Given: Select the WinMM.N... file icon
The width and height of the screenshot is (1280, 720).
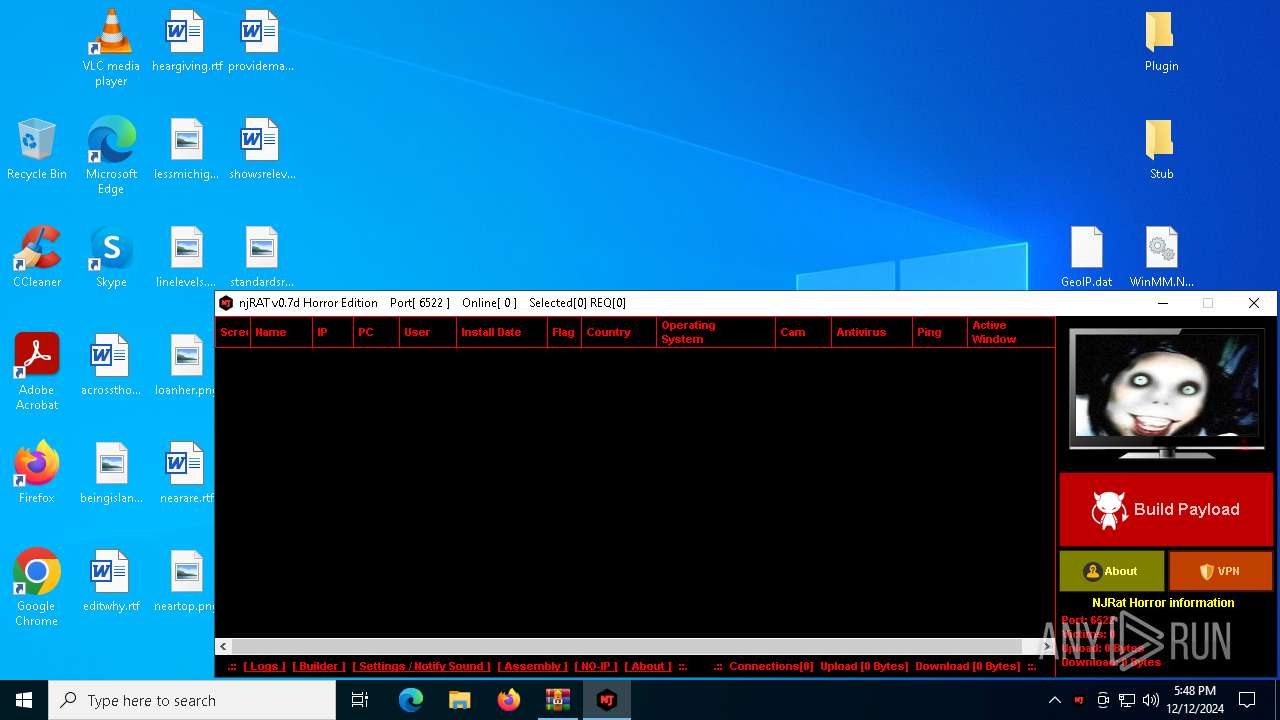Looking at the screenshot, I should (x=1161, y=257).
